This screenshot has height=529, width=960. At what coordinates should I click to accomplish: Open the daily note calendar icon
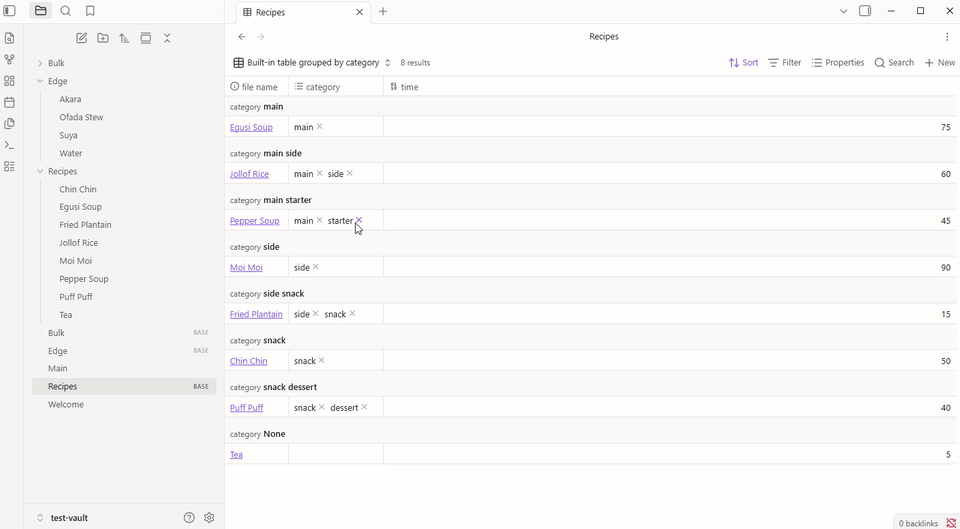pyautogui.click(x=9, y=102)
